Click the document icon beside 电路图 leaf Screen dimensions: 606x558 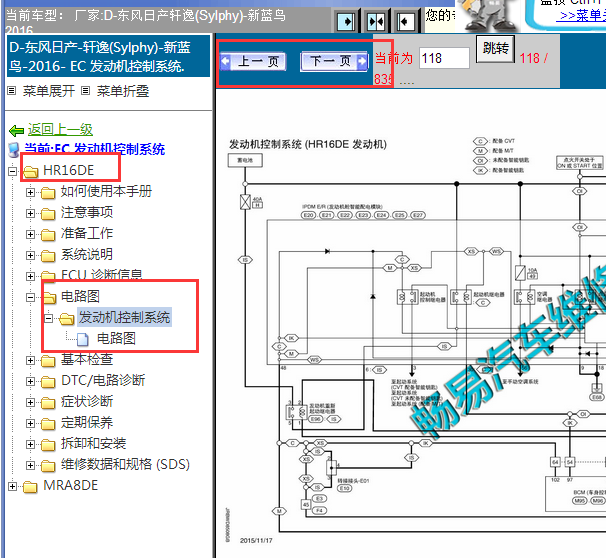point(82,339)
